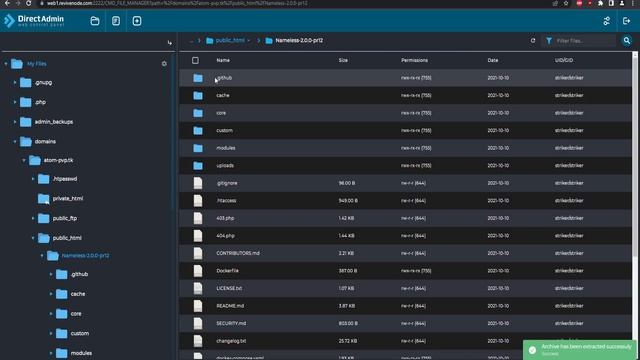Click the file list vertical scrollbar

(635, 157)
